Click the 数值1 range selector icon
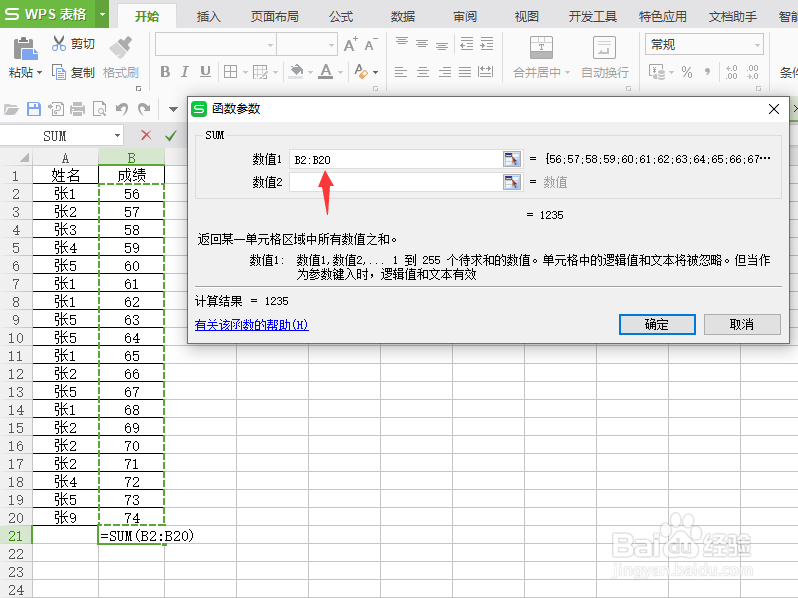798x598 pixels. pyautogui.click(x=512, y=159)
